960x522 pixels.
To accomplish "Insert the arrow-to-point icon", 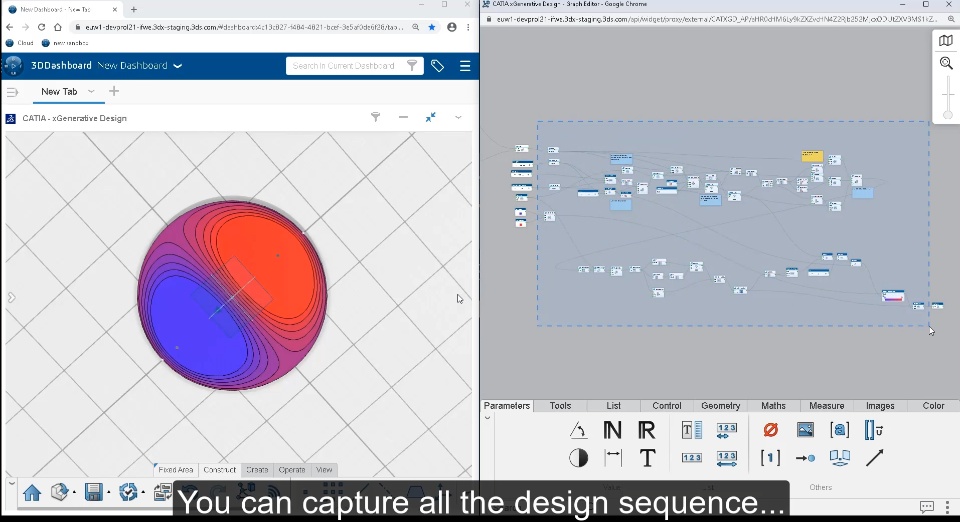I will click(x=805, y=458).
